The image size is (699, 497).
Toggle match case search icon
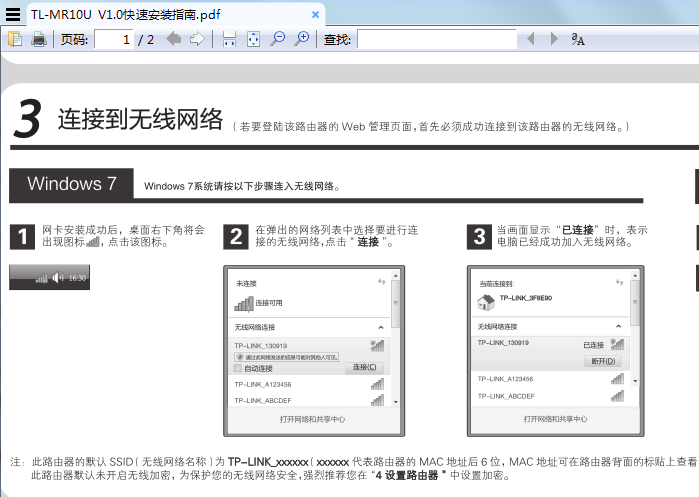click(x=578, y=39)
